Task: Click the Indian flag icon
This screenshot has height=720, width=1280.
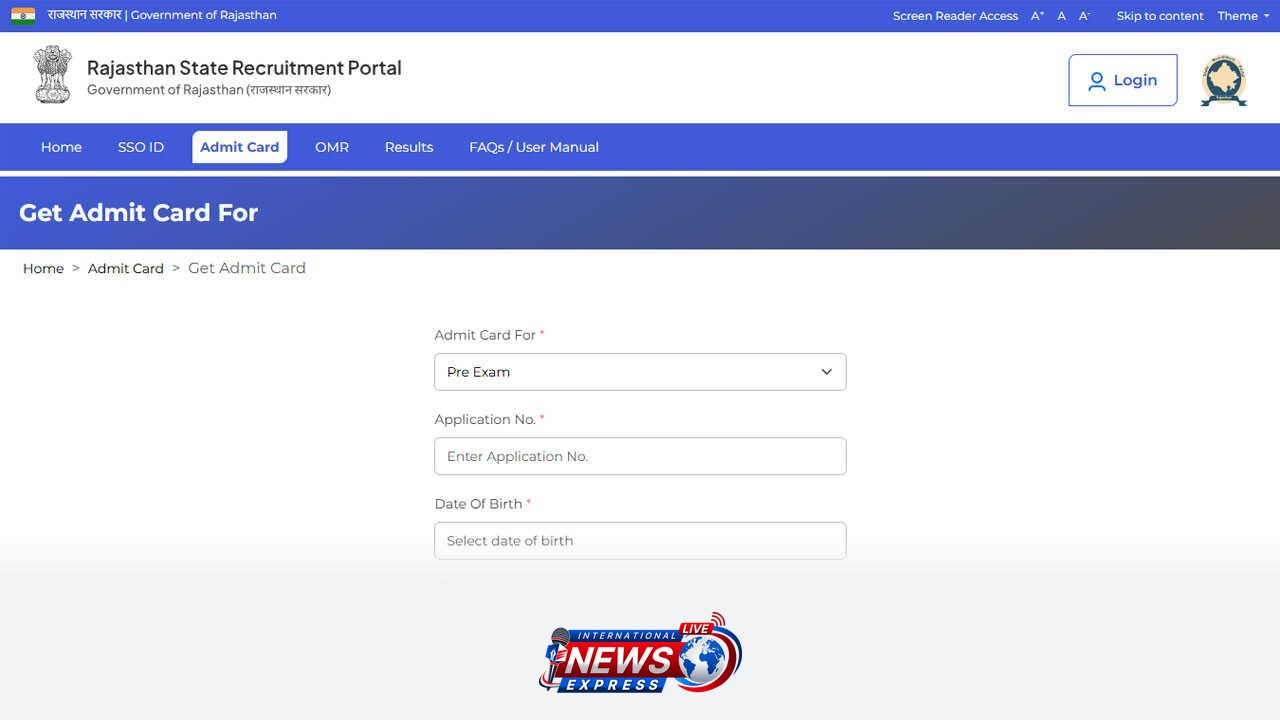Action: [x=23, y=15]
